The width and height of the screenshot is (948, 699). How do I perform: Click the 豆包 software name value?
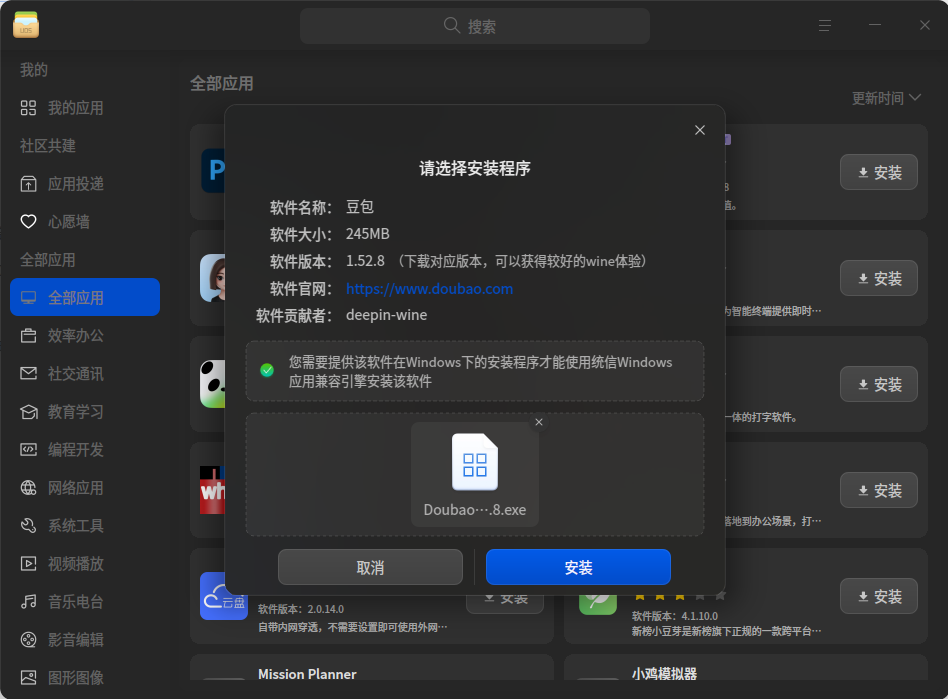(x=360, y=207)
